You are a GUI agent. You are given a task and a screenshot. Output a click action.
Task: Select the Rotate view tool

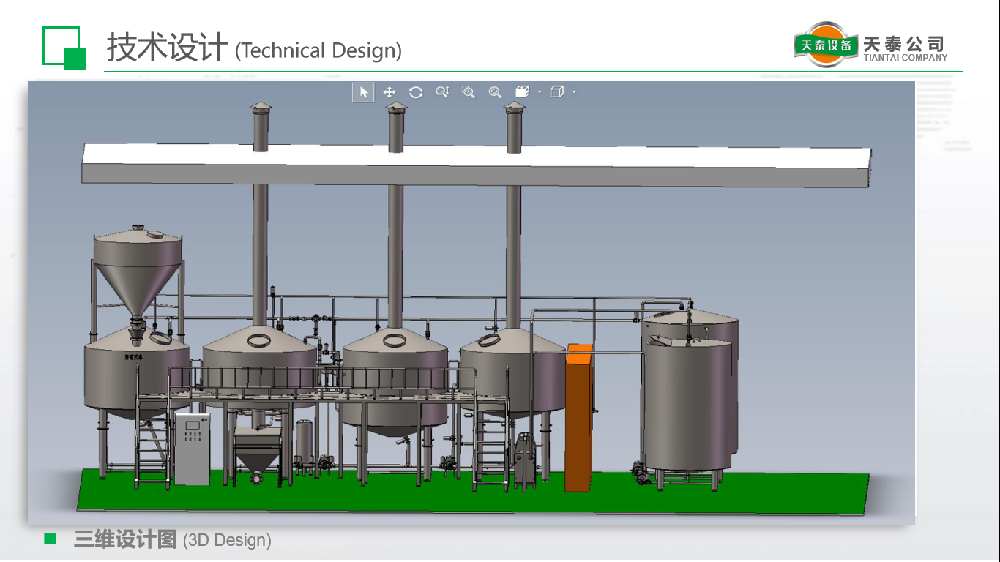click(x=416, y=92)
